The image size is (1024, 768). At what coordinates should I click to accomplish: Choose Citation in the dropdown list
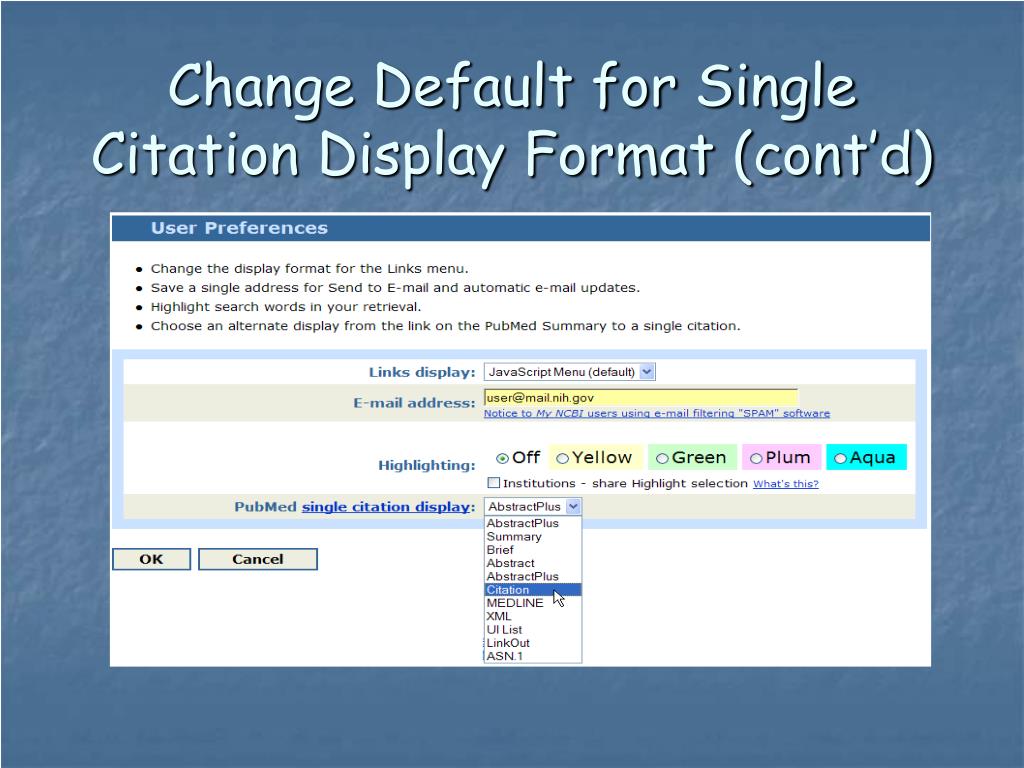pyautogui.click(x=533, y=590)
